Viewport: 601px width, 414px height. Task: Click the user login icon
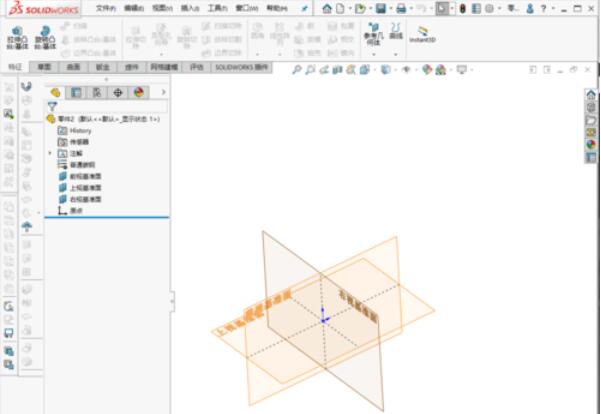pyautogui.click(x=530, y=8)
